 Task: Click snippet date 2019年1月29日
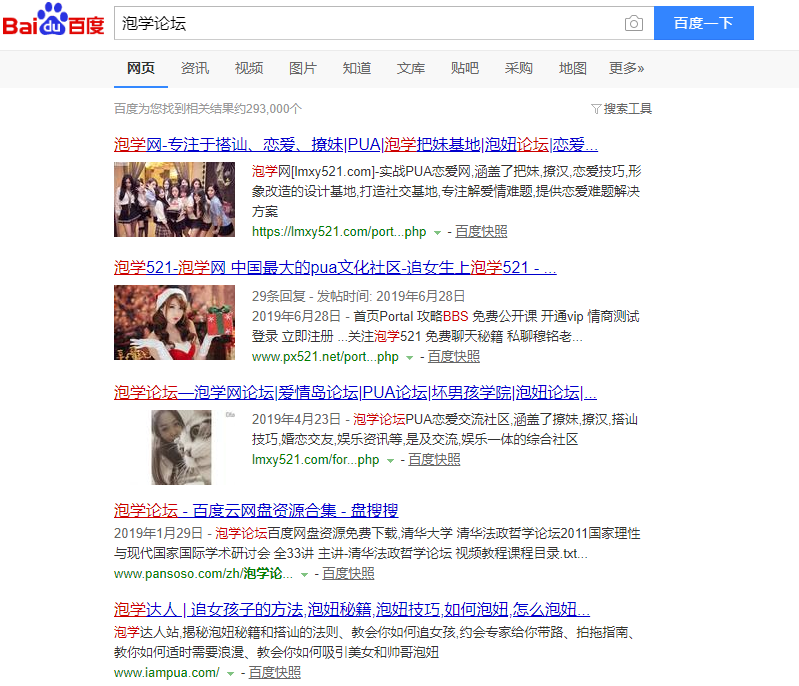pyautogui.click(x=158, y=534)
